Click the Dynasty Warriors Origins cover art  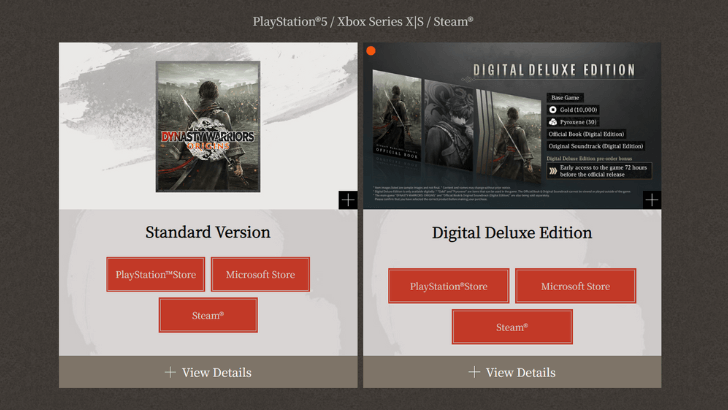(208, 126)
